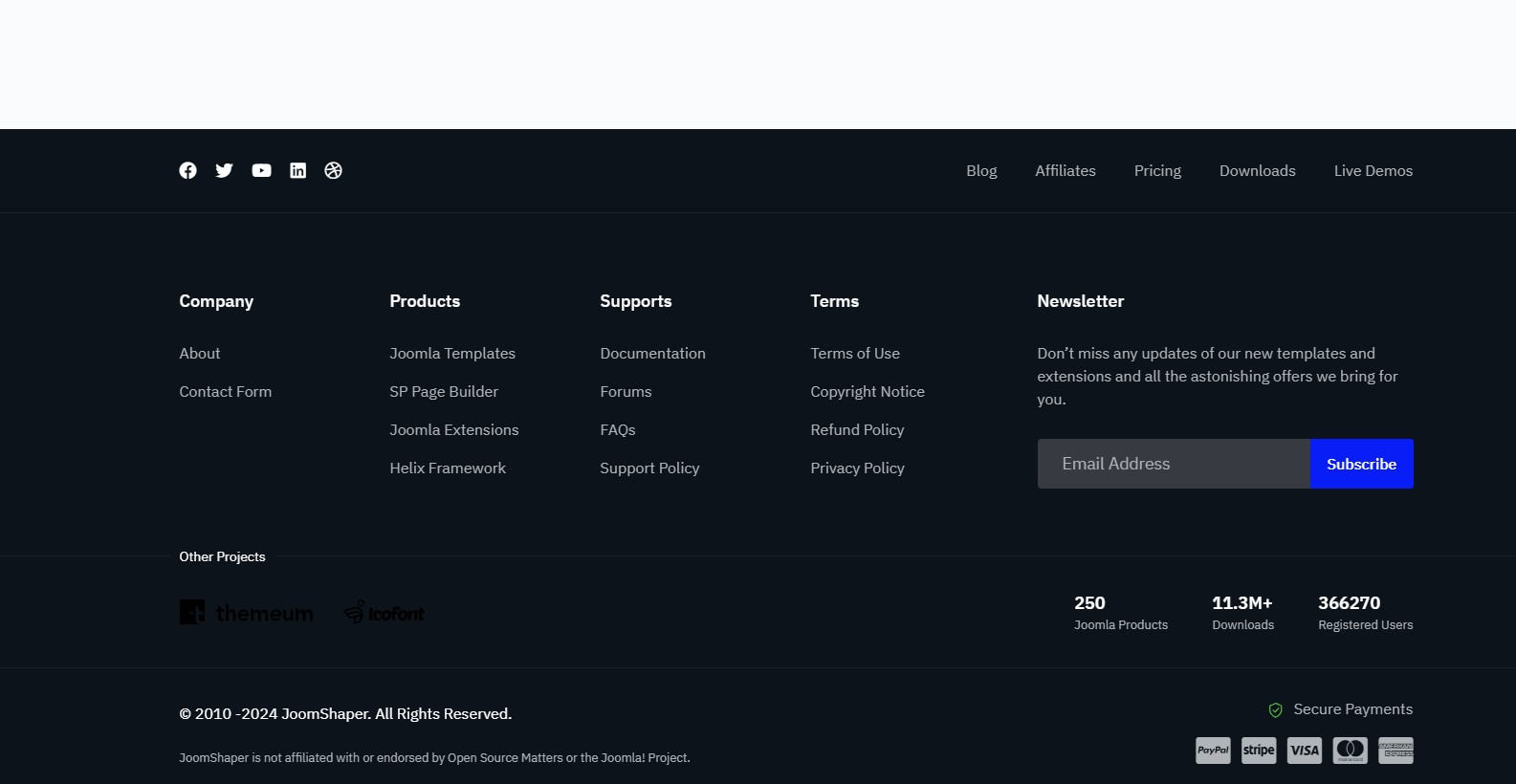Visit the Documentation support link

tap(652, 354)
